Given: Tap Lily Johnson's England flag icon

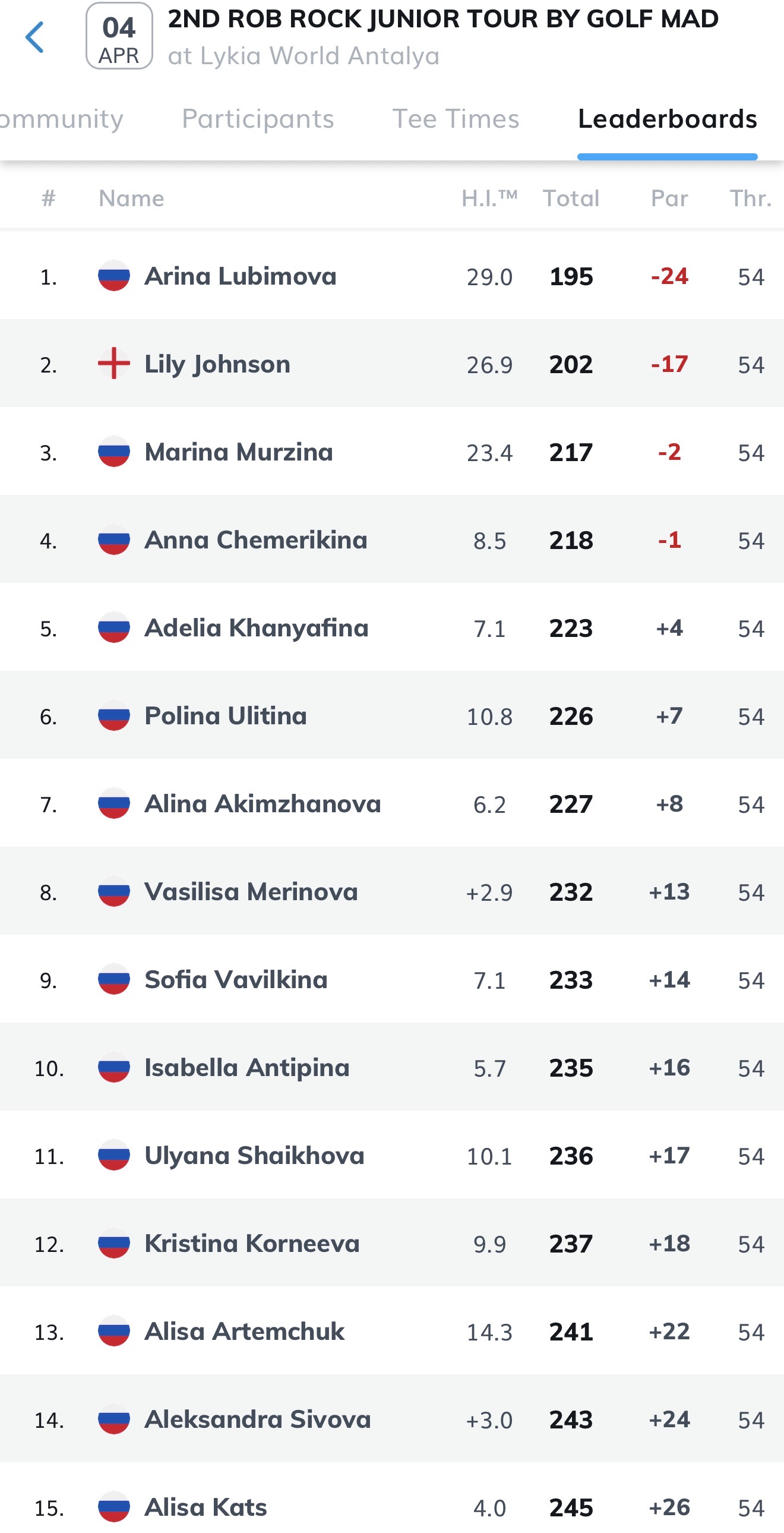Looking at the screenshot, I should tap(113, 364).
